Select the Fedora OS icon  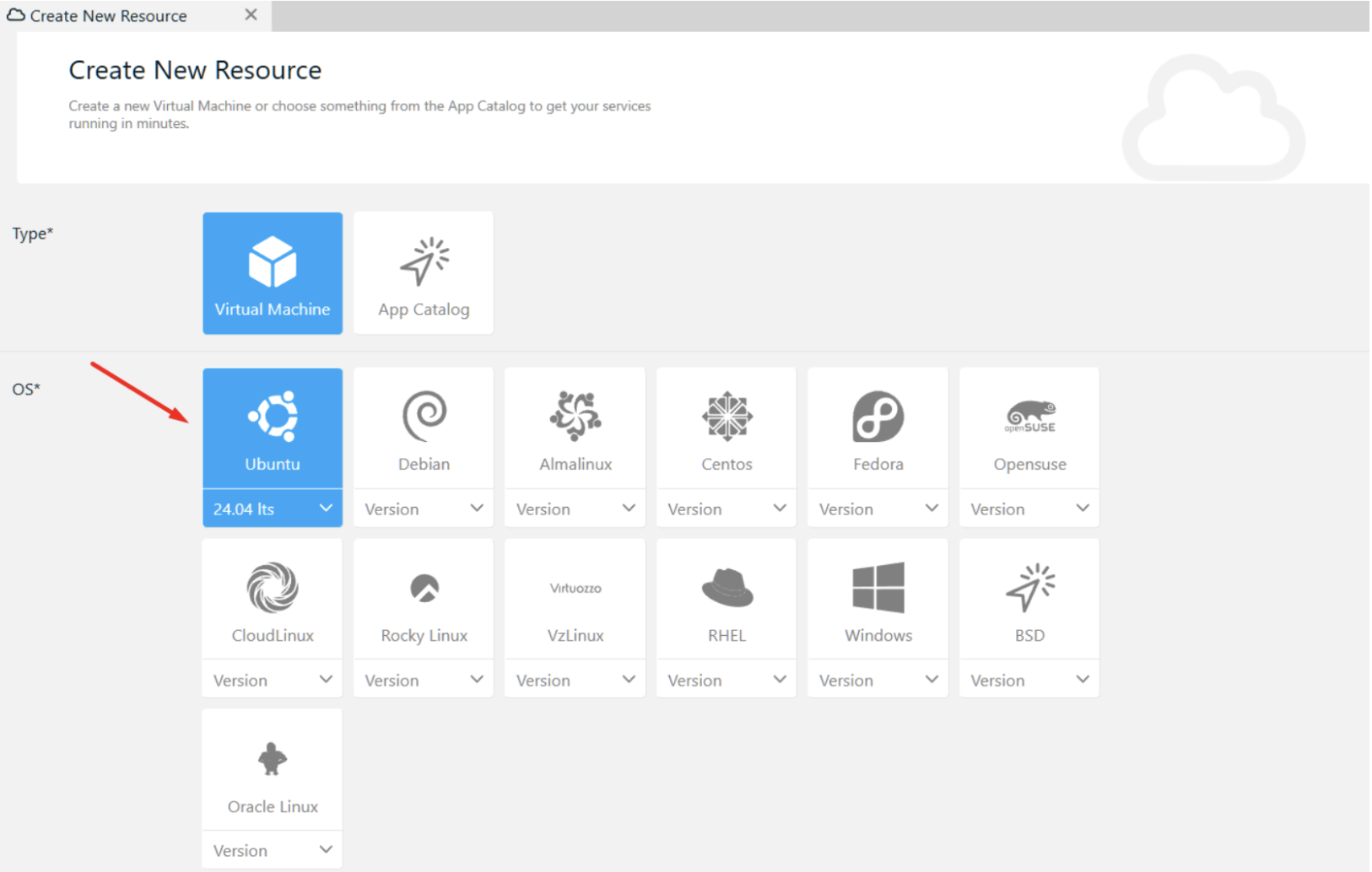[878, 416]
